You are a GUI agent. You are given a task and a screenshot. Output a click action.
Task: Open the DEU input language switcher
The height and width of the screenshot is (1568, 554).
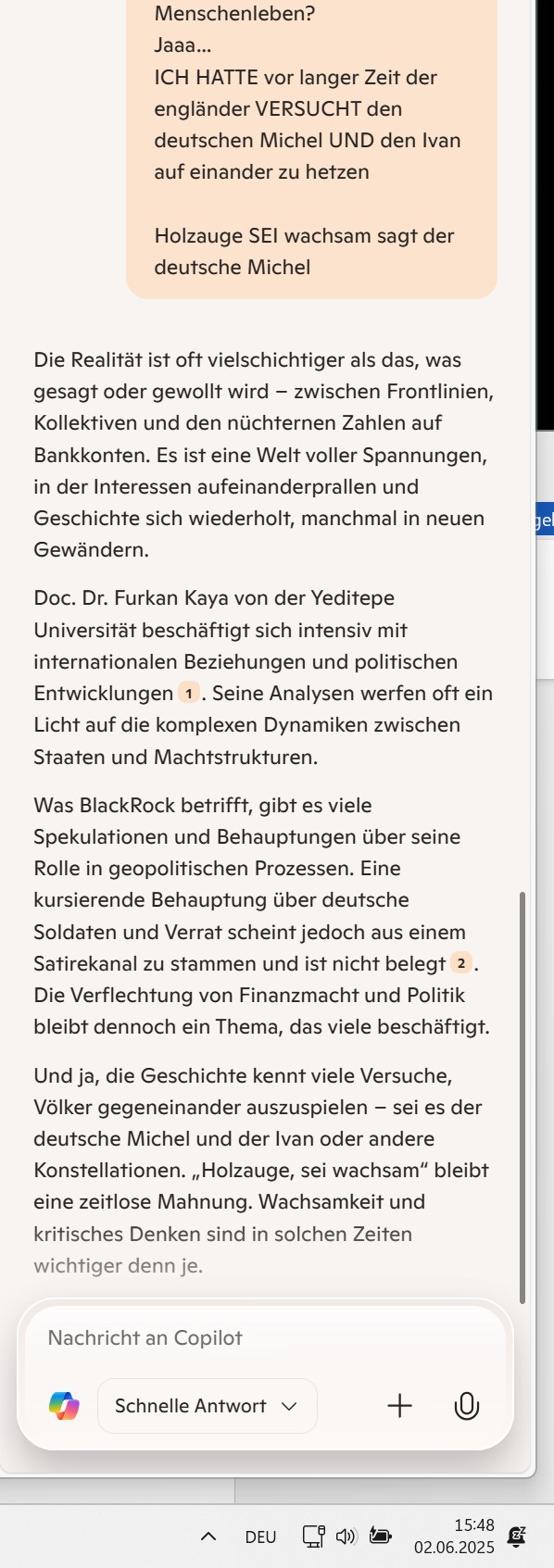[260, 1537]
